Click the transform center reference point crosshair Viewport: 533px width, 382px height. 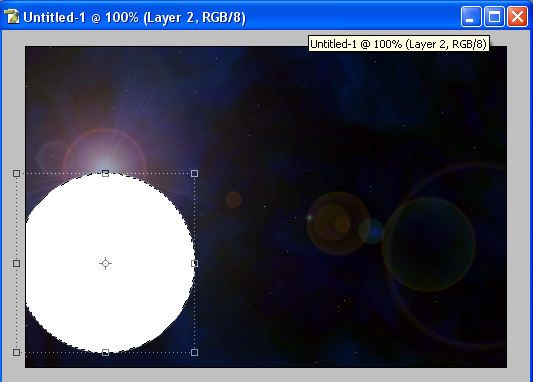[105, 263]
